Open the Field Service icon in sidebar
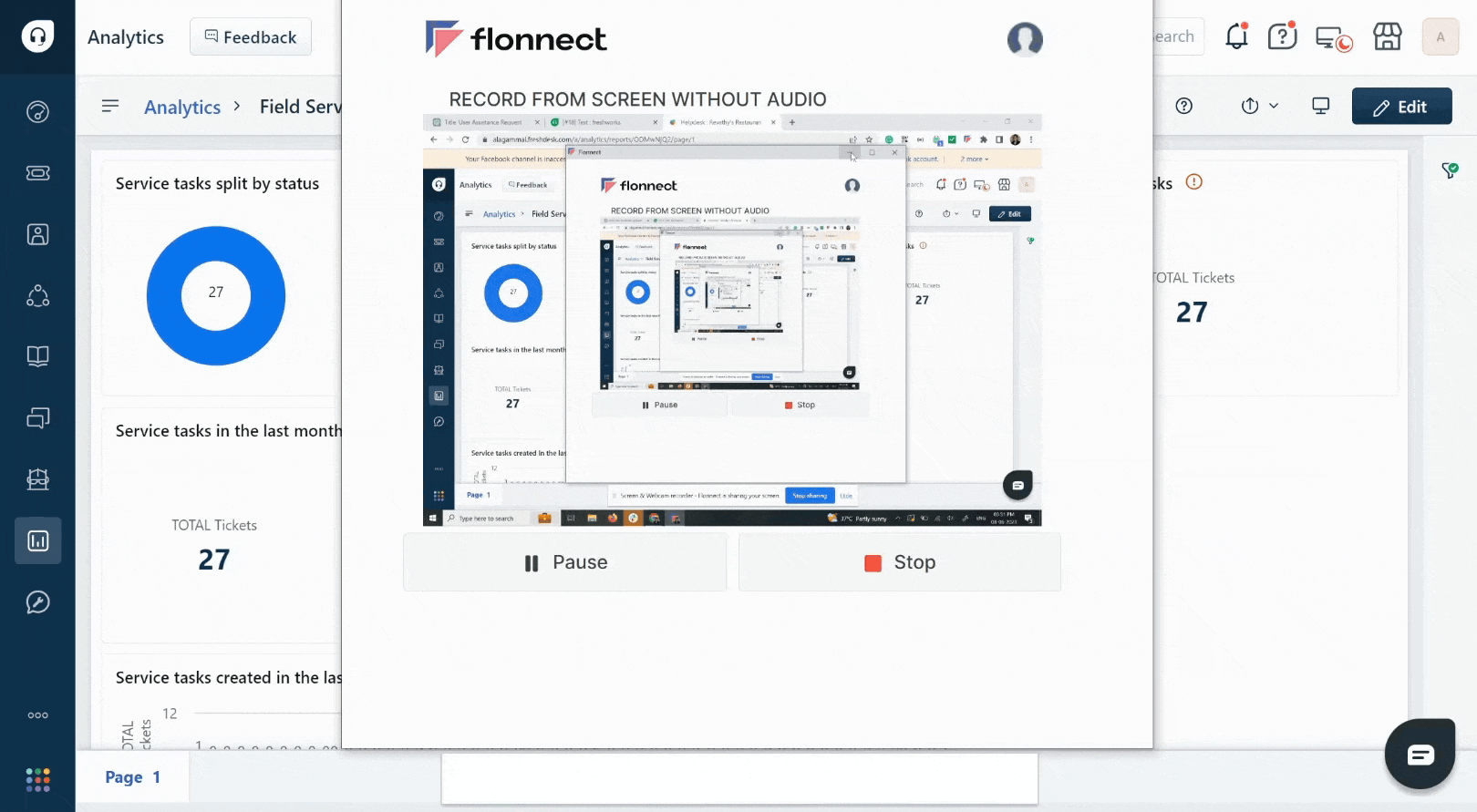The height and width of the screenshot is (812, 1477). 37,478
